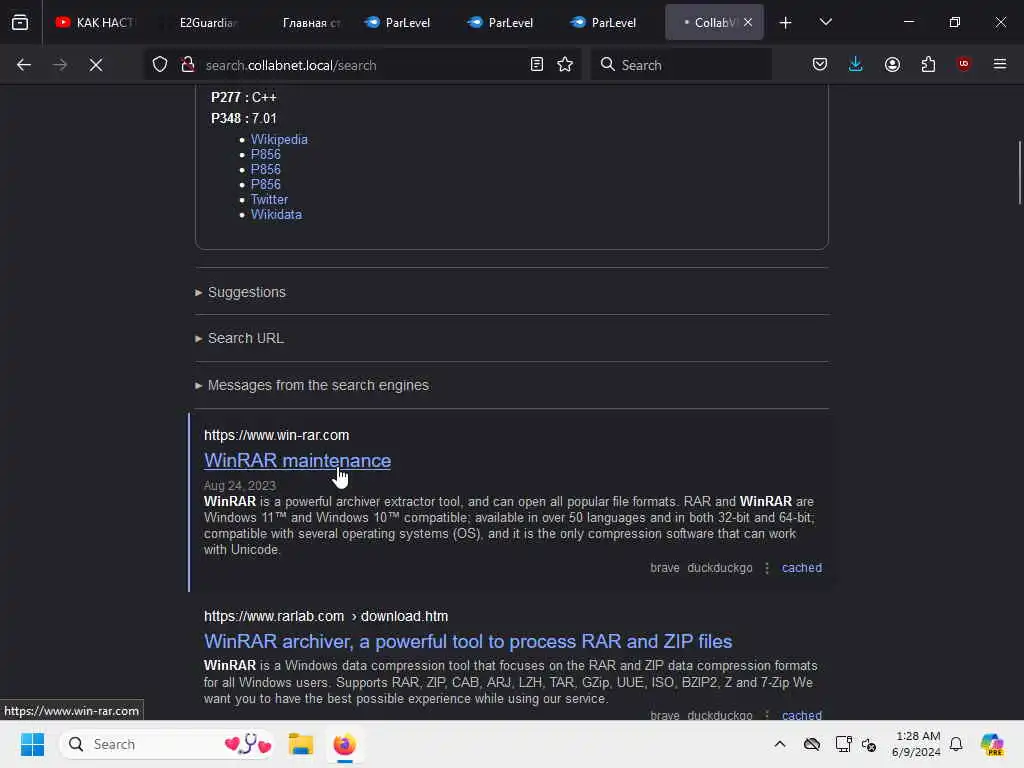The image size is (1024, 768).
Task: Expand the Search URL section
Action: coord(239,338)
